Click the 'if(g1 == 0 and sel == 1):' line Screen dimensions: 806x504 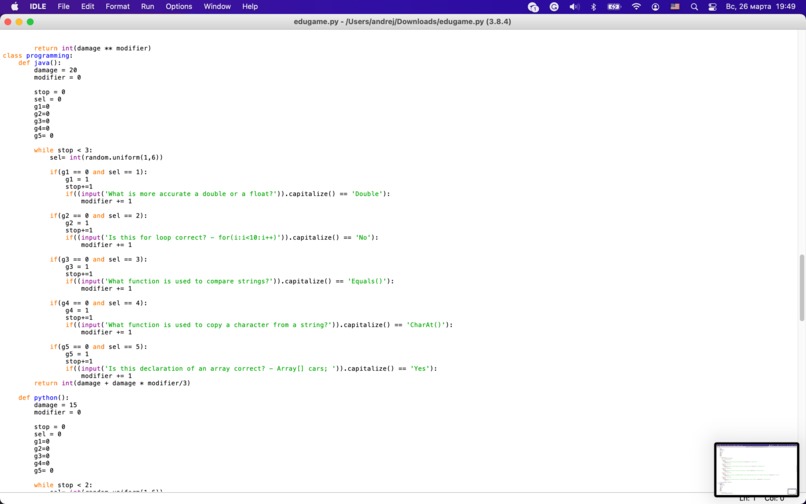(x=98, y=172)
